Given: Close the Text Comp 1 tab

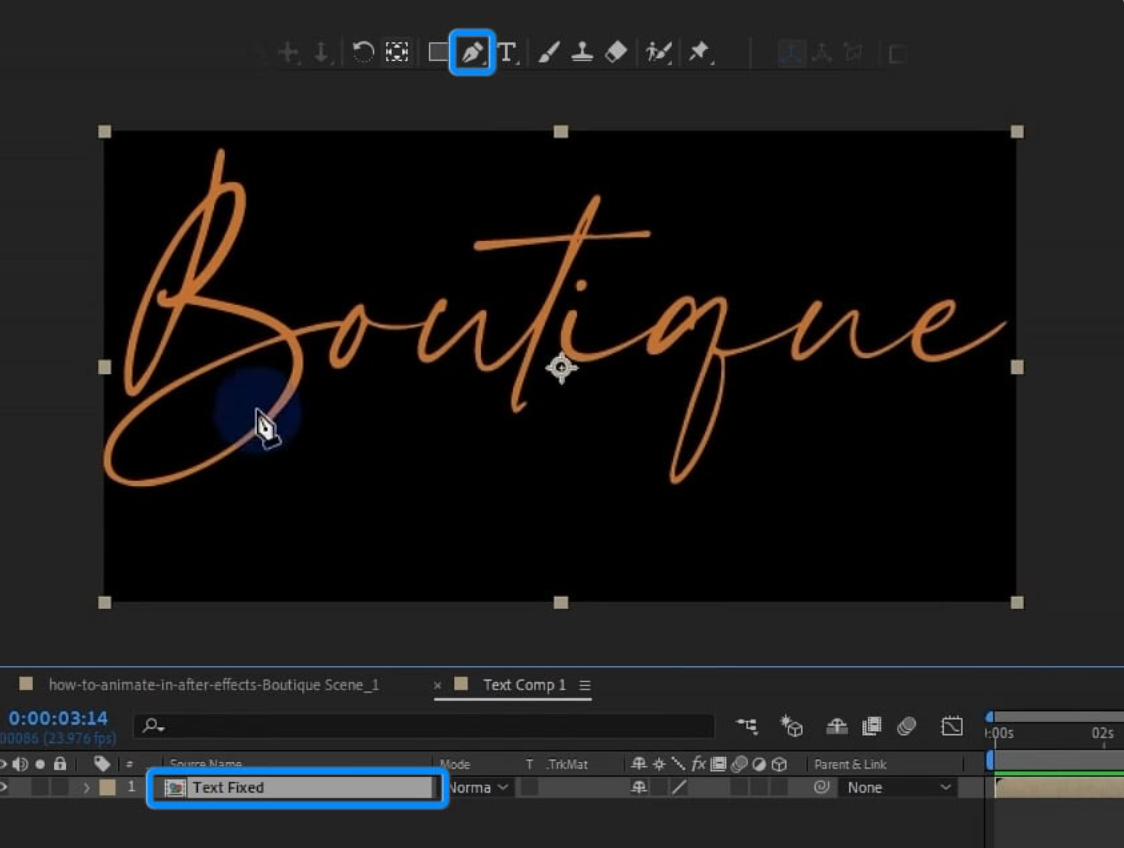Looking at the screenshot, I should click(x=437, y=685).
